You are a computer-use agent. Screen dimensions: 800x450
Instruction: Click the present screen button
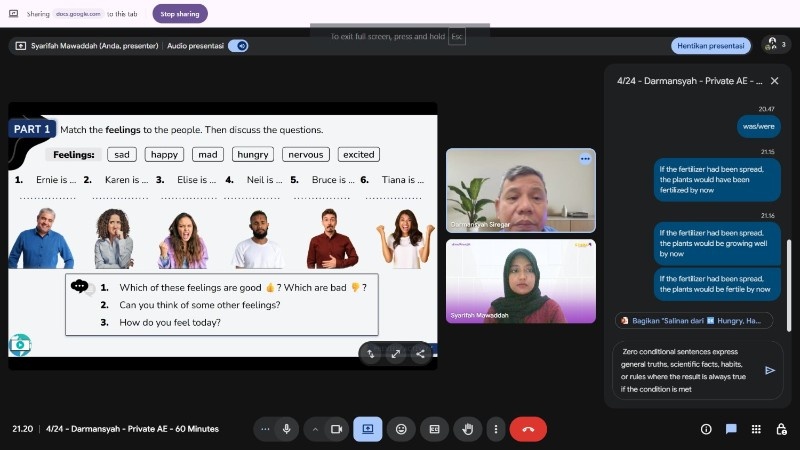[x=368, y=429]
